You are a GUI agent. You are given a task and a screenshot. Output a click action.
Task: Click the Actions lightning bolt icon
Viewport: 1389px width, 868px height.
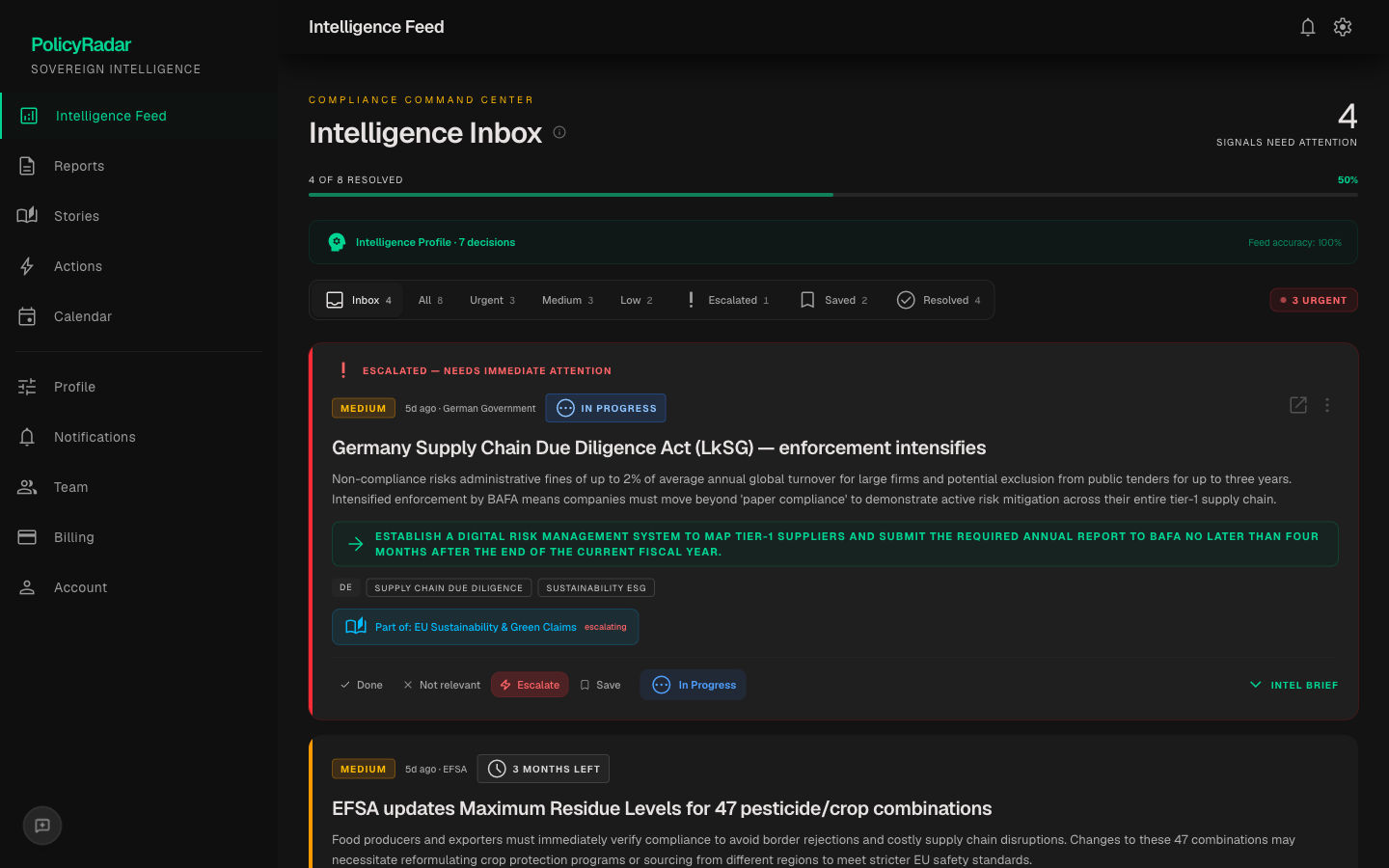pos(28,265)
